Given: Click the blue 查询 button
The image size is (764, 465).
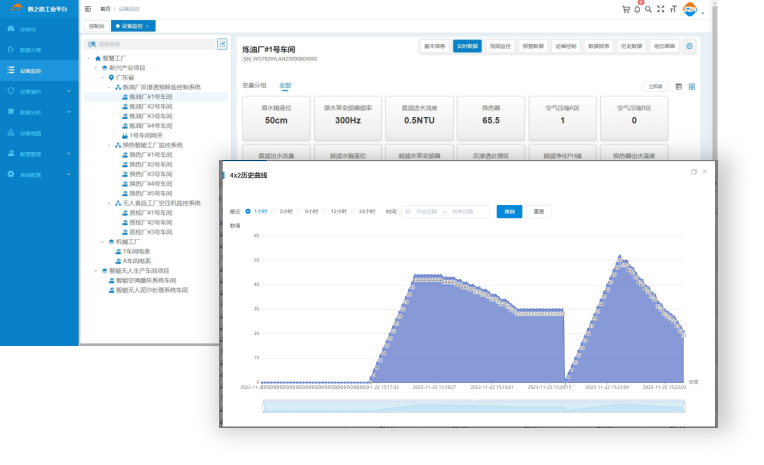Looking at the screenshot, I should click(510, 211).
